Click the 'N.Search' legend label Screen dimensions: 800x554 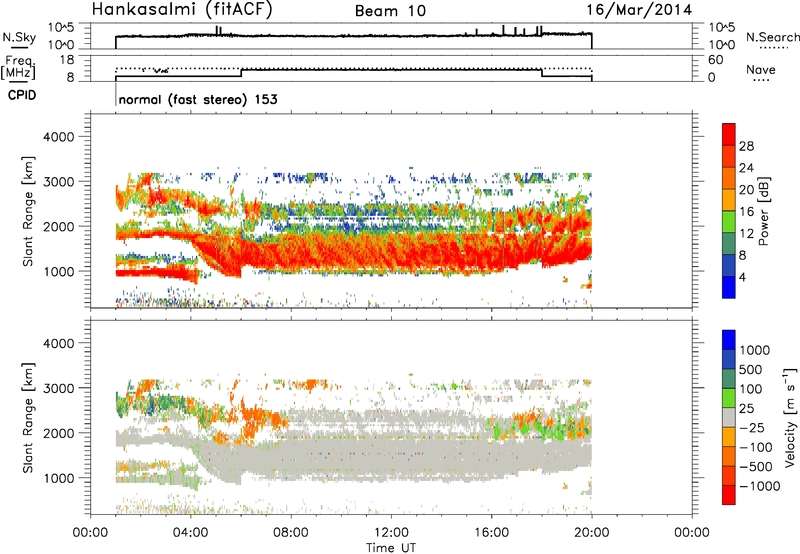[x=772, y=37]
